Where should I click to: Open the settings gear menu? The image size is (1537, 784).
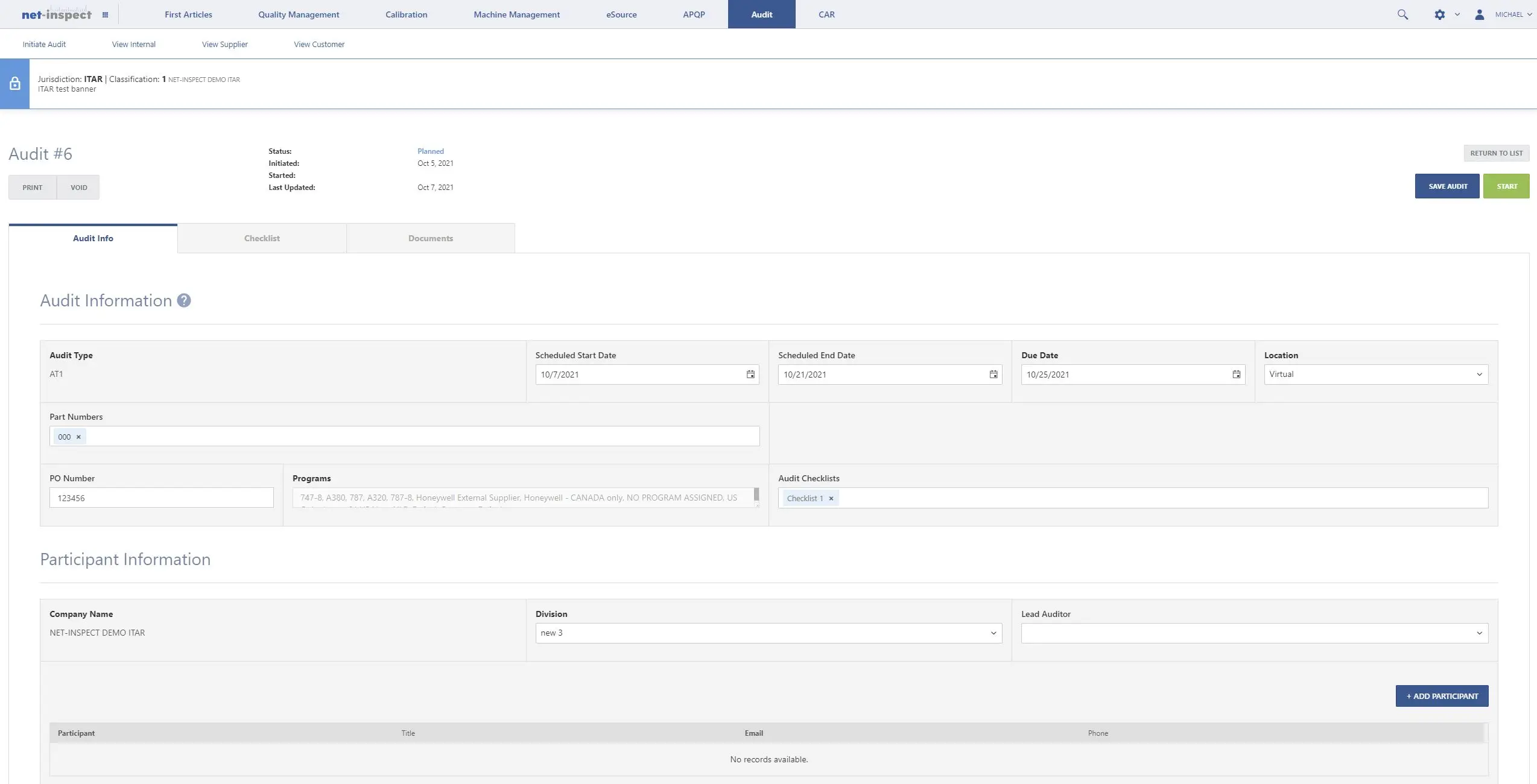tap(1439, 14)
